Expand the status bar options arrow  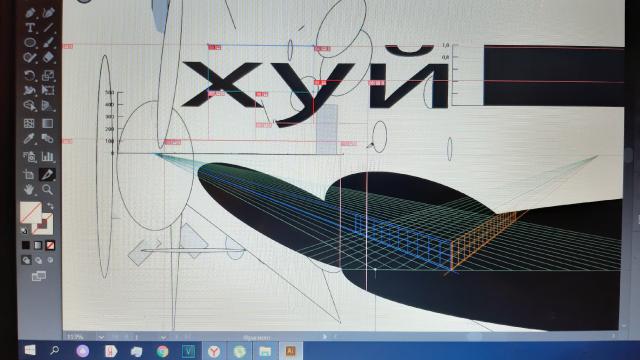[325, 337]
